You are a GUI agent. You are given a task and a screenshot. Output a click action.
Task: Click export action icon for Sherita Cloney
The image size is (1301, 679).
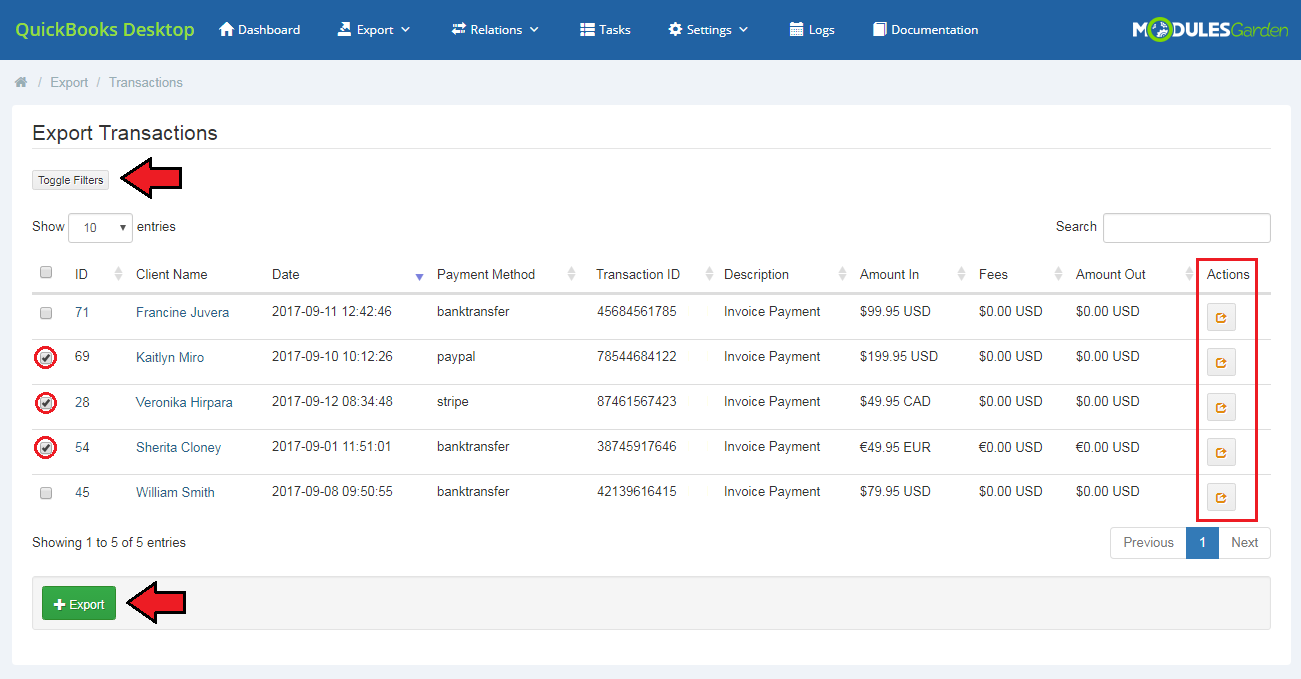[1221, 452]
